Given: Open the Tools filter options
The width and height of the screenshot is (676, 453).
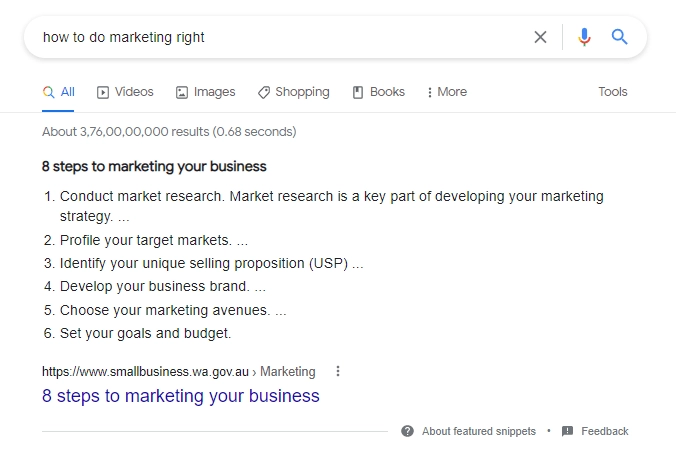Looking at the screenshot, I should point(613,92).
